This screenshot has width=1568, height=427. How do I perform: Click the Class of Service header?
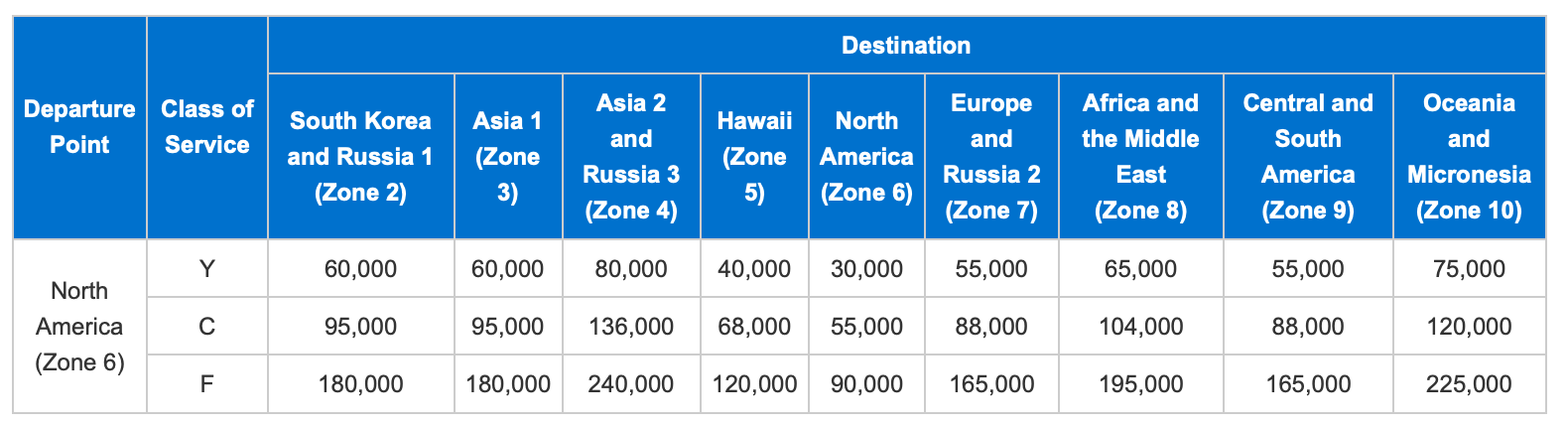[206, 127]
